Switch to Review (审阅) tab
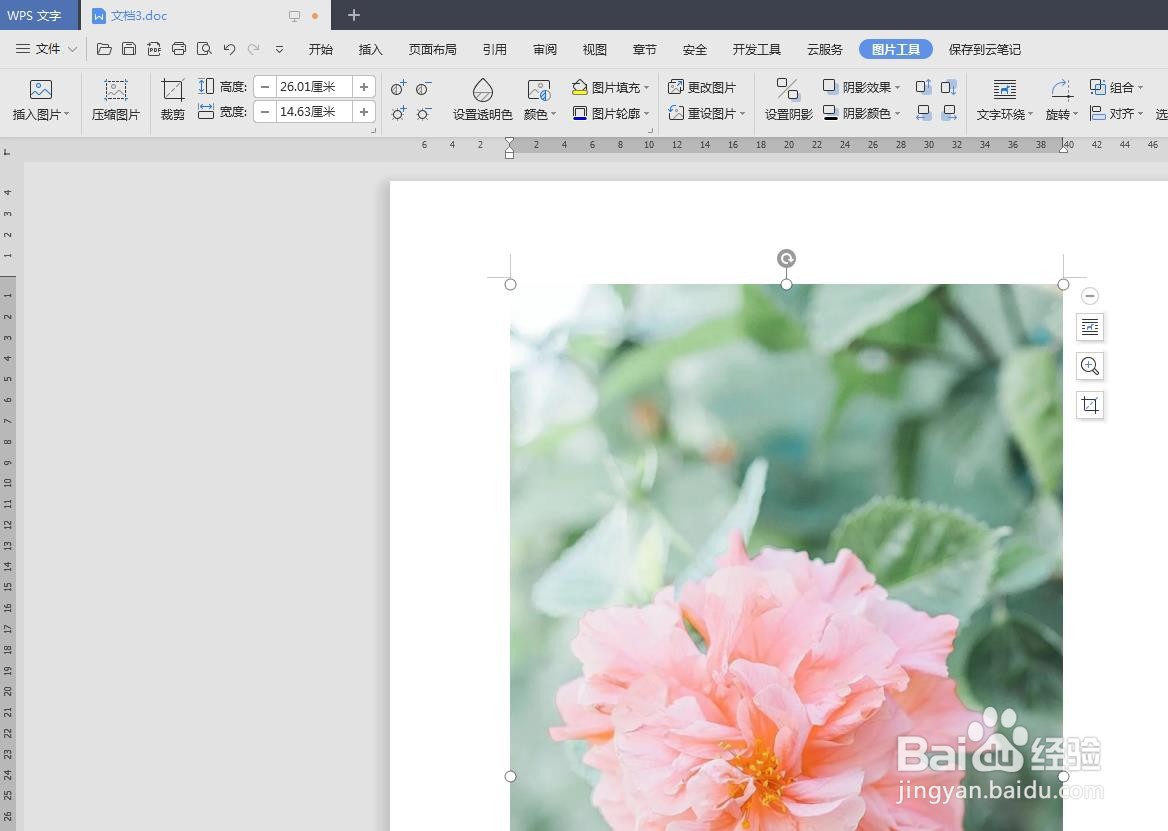Viewport: 1168px width, 831px height. (x=545, y=49)
